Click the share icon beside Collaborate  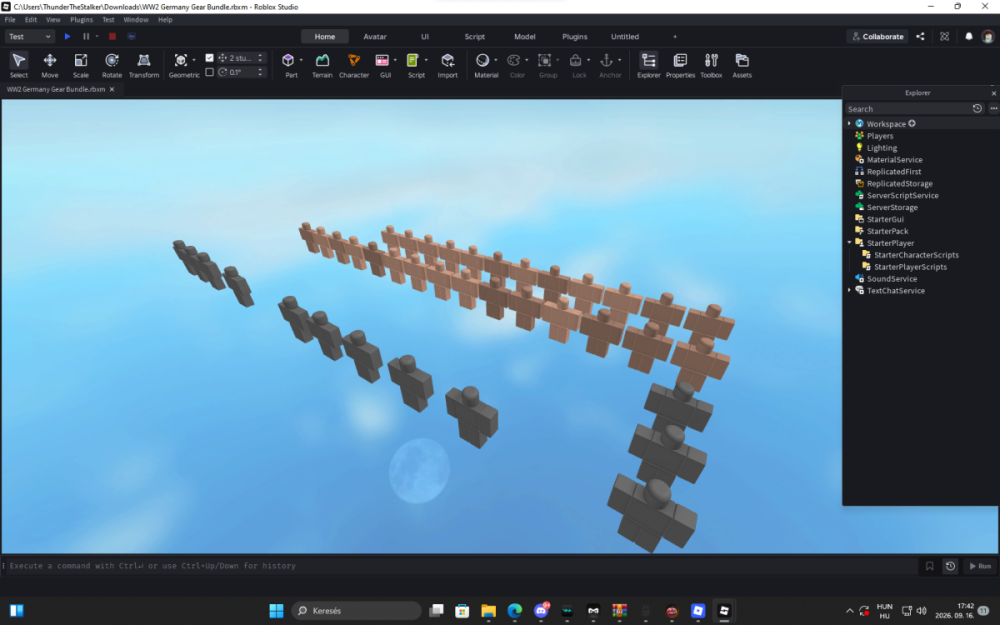click(x=920, y=36)
